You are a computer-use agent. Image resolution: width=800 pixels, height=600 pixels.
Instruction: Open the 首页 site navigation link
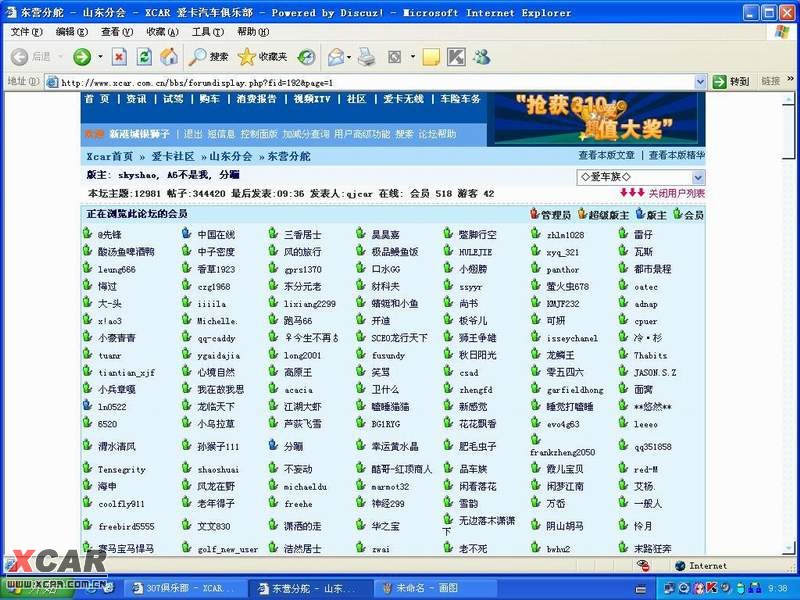tap(97, 99)
